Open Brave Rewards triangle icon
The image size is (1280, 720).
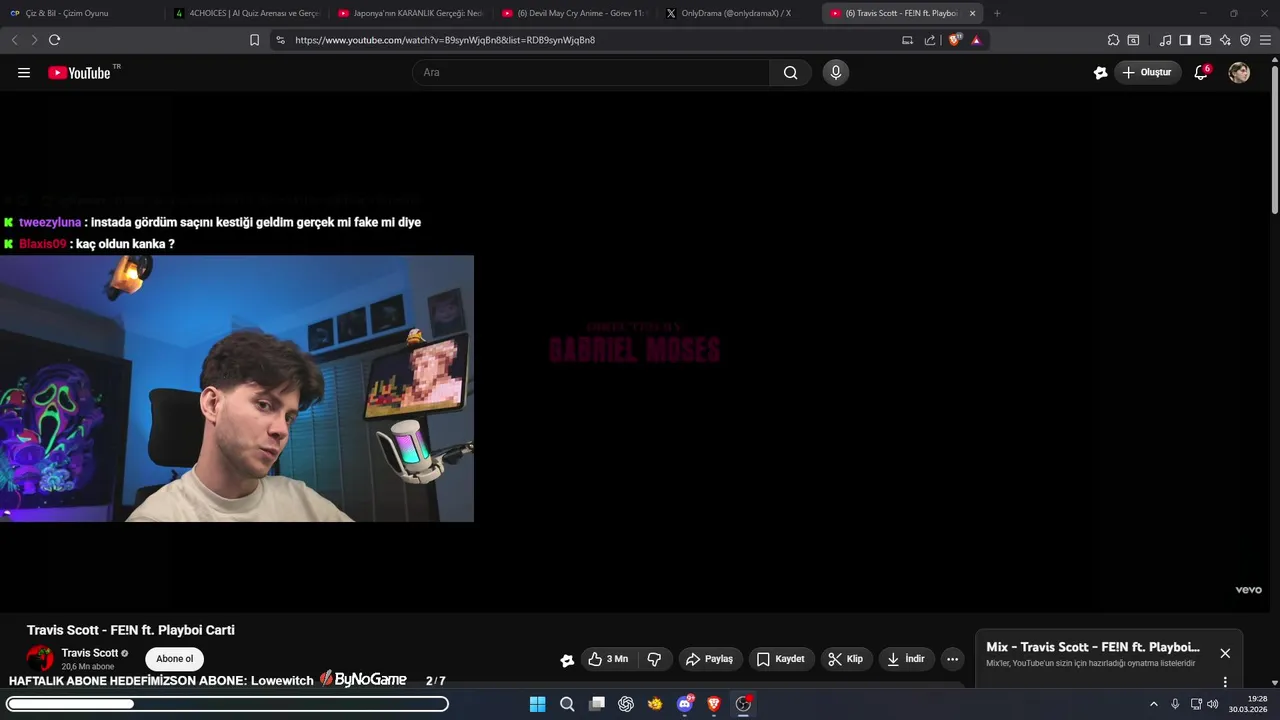coord(976,40)
